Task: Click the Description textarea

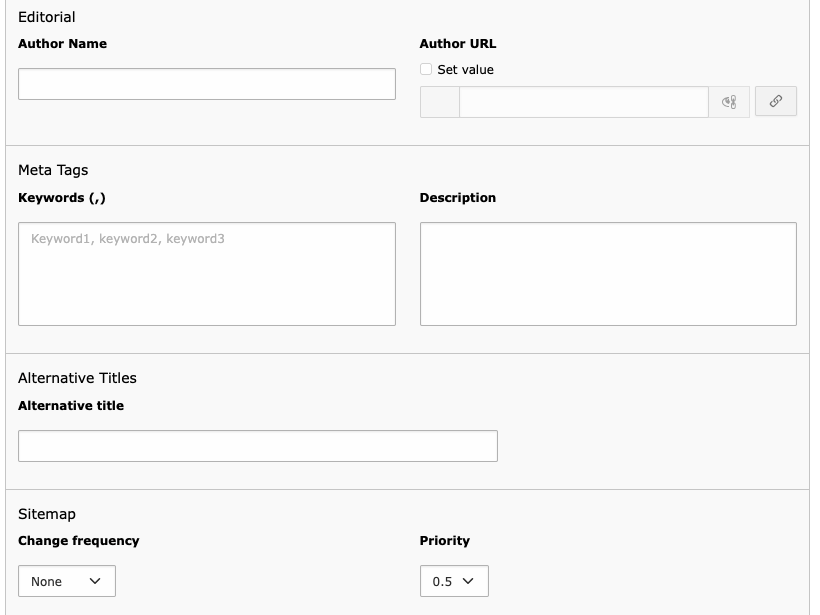Action: coord(608,274)
